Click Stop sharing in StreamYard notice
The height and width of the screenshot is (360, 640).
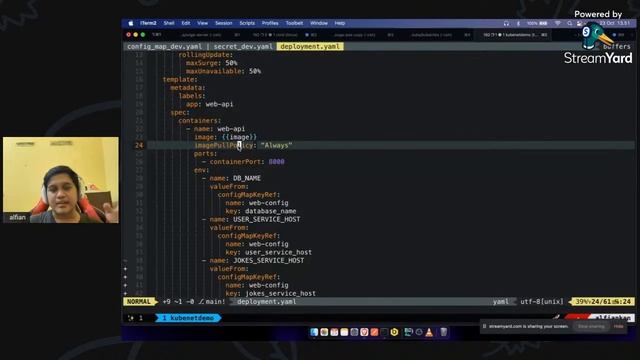591,326
